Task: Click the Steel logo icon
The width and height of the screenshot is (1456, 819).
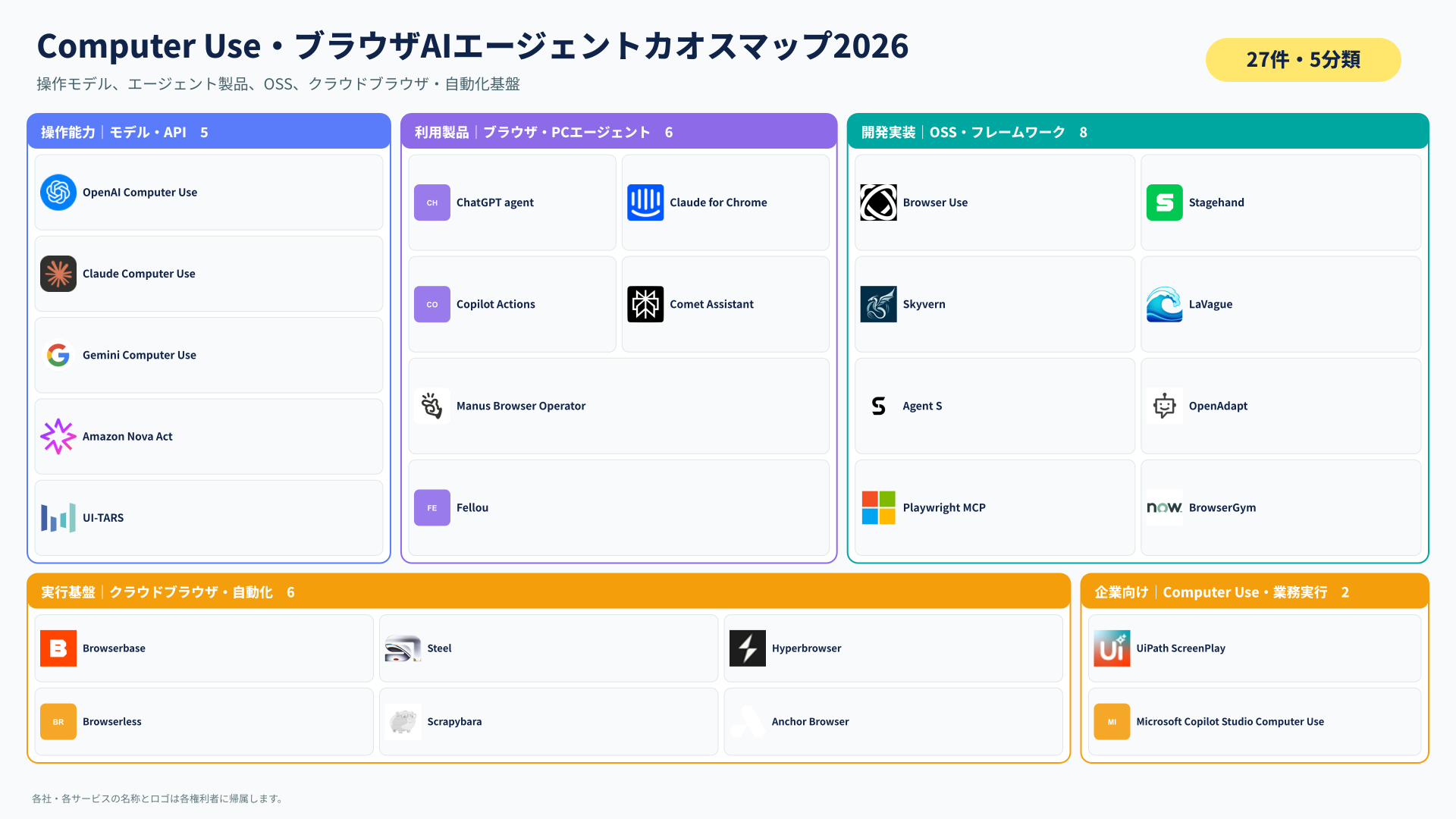Action: [x=403, y=648]
